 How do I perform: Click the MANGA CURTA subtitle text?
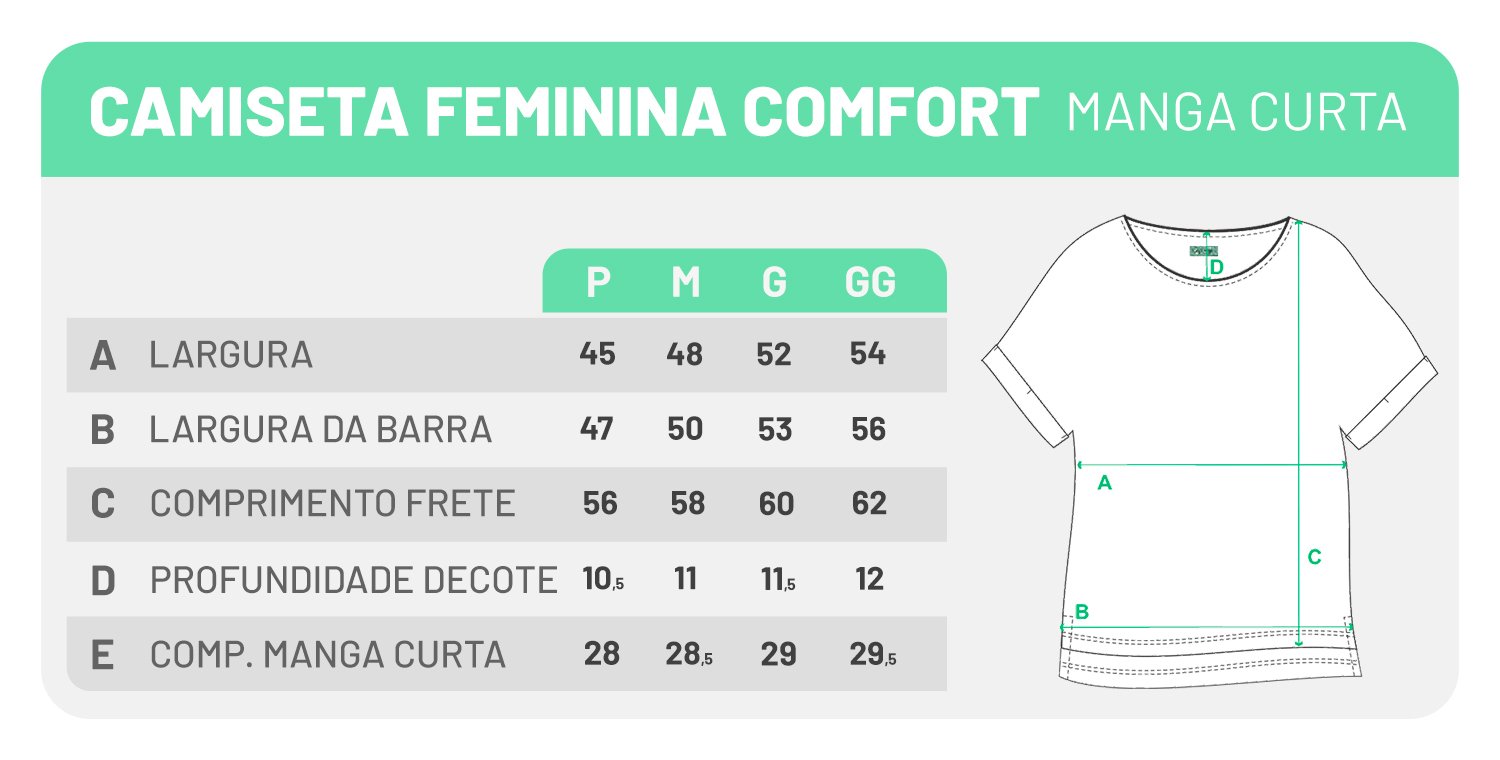tap(1237, 112)
